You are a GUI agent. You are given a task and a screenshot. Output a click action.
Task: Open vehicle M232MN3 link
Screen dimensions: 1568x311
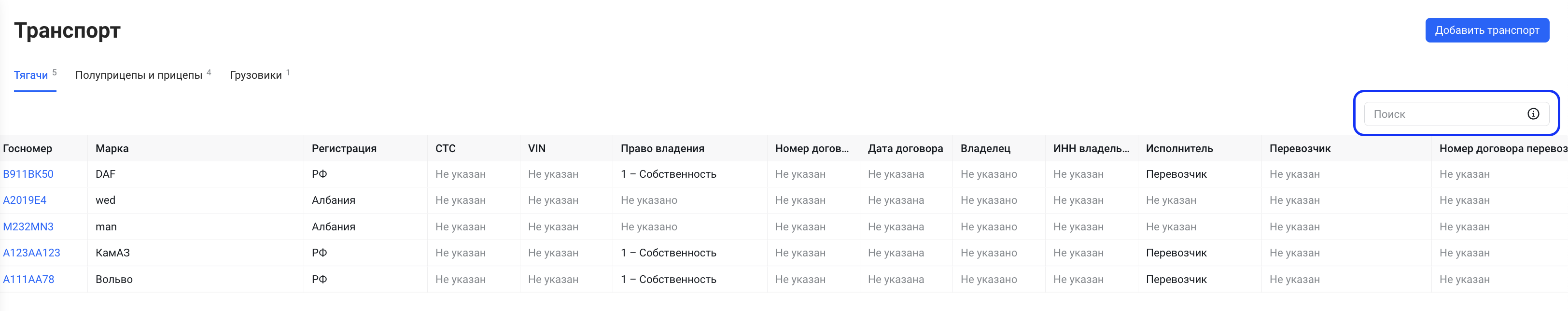28,226
